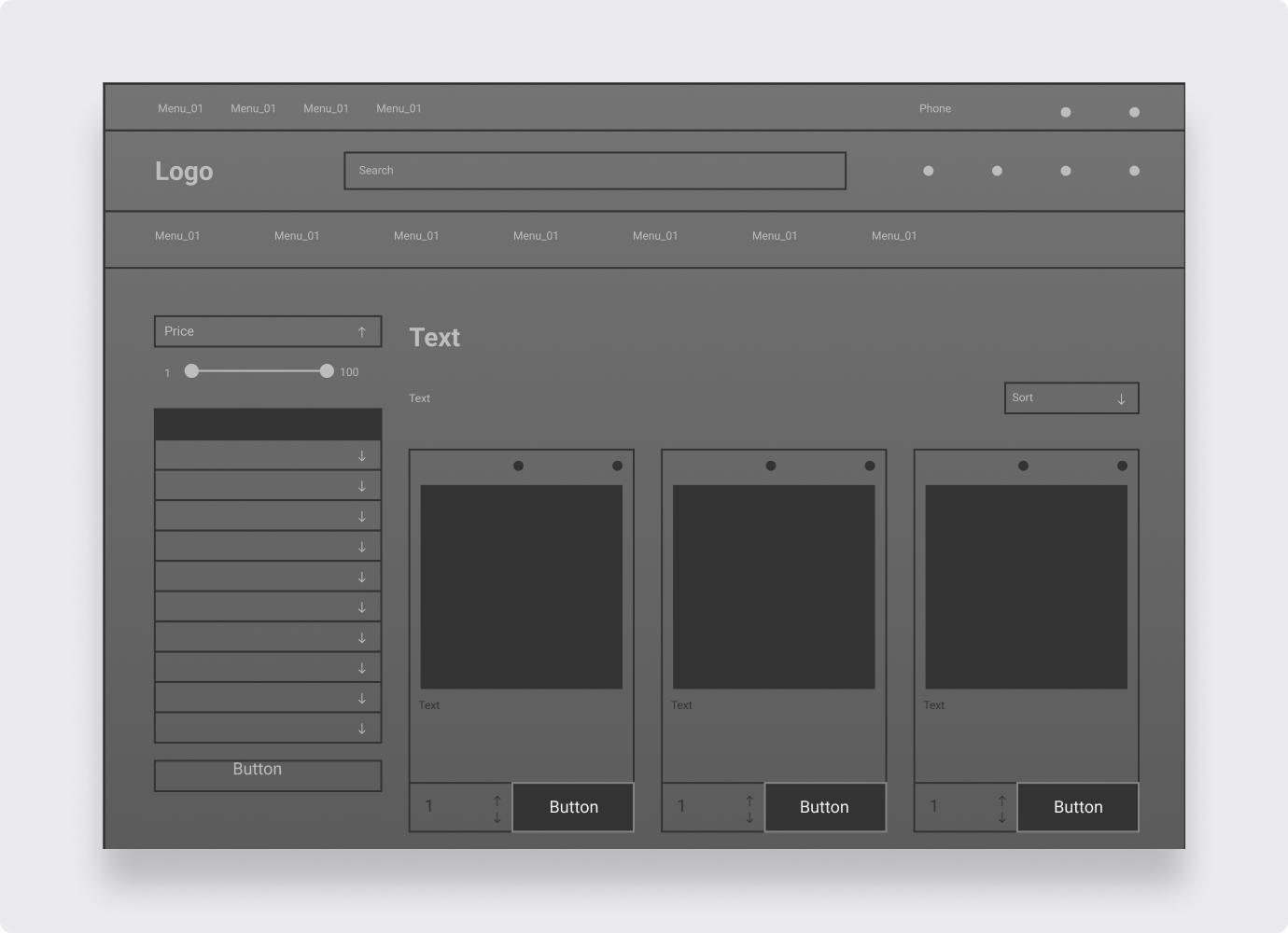Open the second product card image

tap(774, 587)
